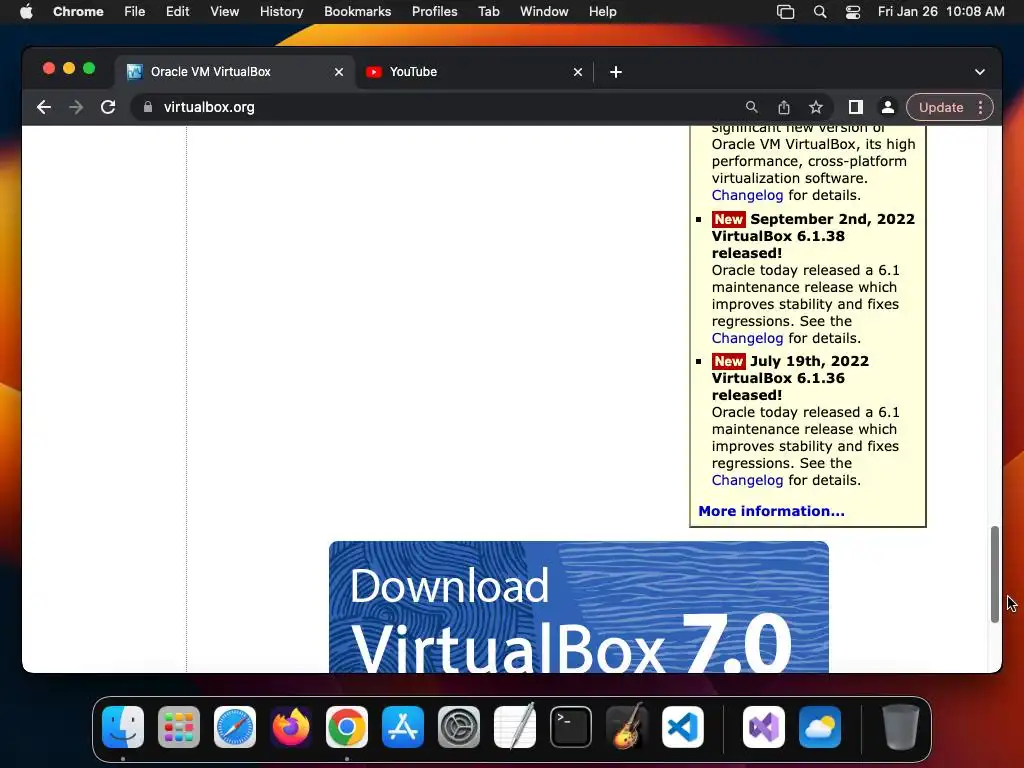Launch Safari from the dock
Viewport: 1024px width, 768px height.
[x=235, y=727]
